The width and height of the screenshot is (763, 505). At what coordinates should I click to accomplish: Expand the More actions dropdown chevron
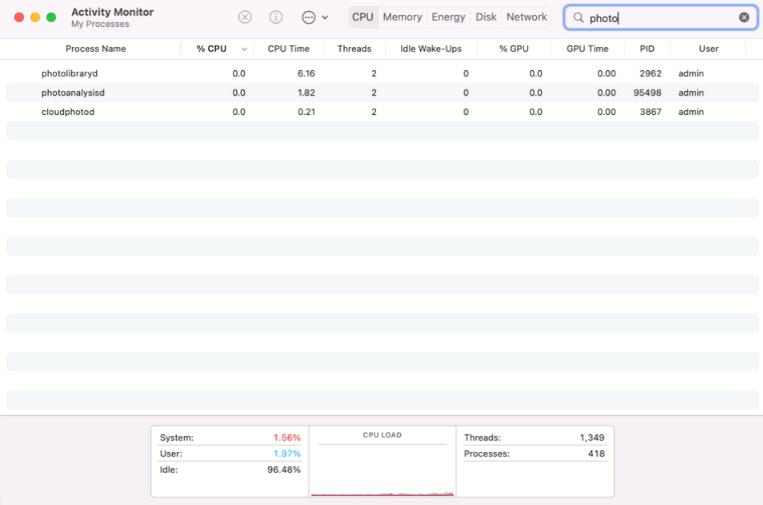(x=325, y=18)
